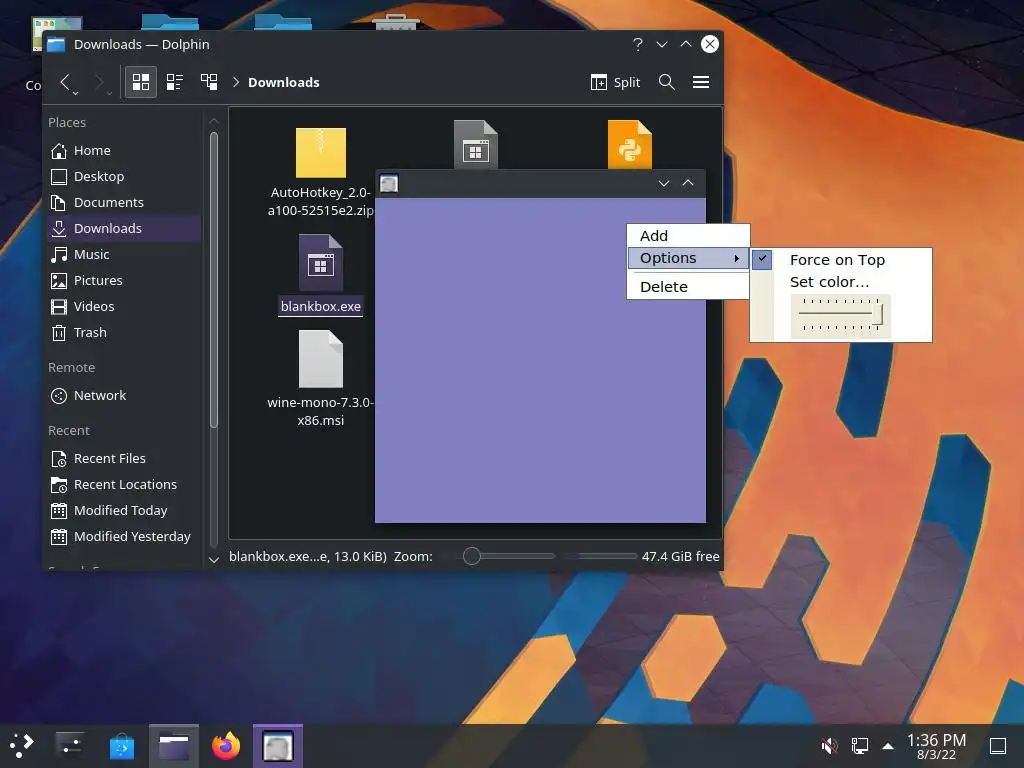Open Network under Remote
The width and height of the screenshot is (1024, 768).
124,395
